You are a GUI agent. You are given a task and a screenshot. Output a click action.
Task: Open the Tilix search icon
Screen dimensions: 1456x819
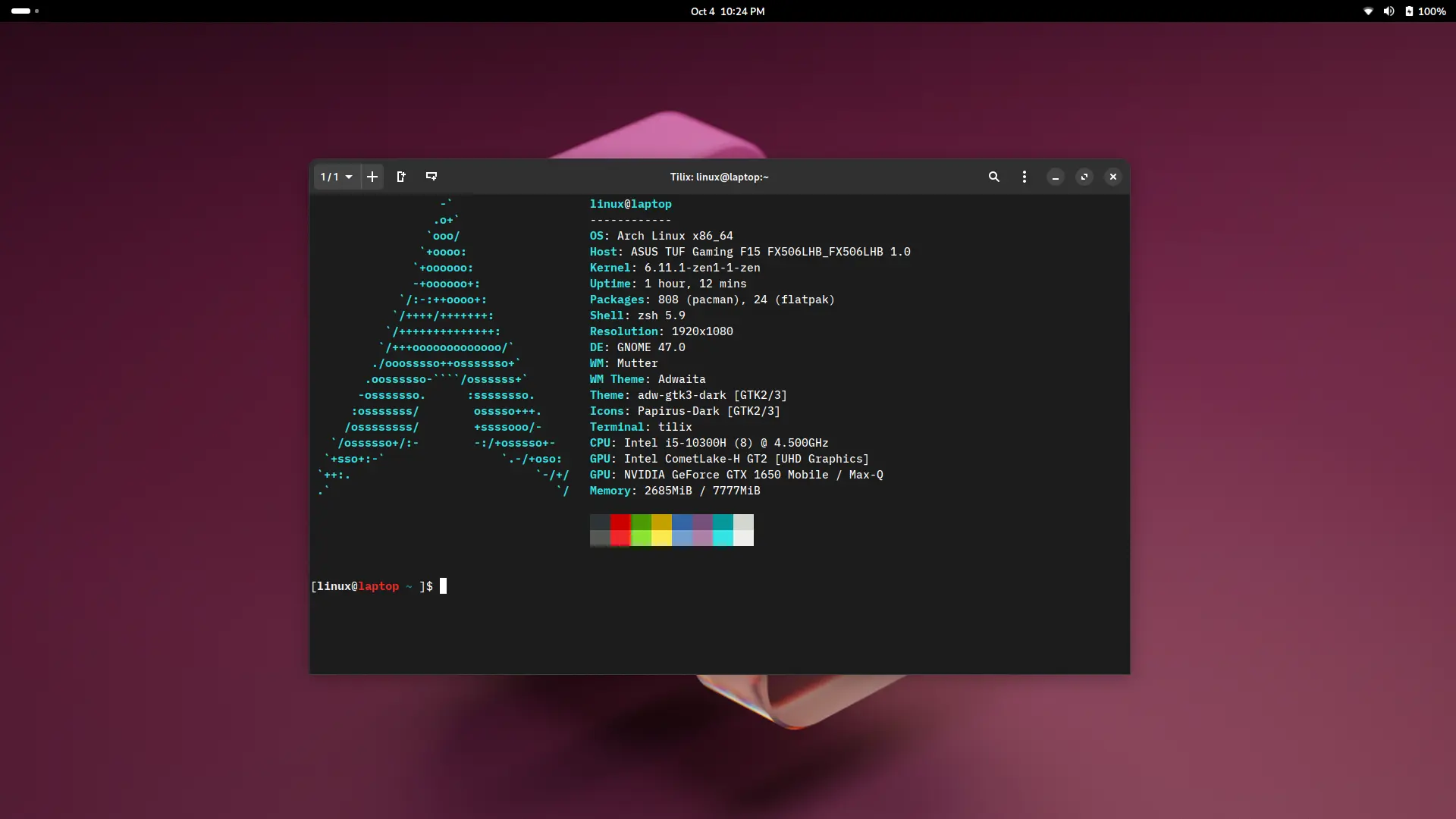[994, 177]
